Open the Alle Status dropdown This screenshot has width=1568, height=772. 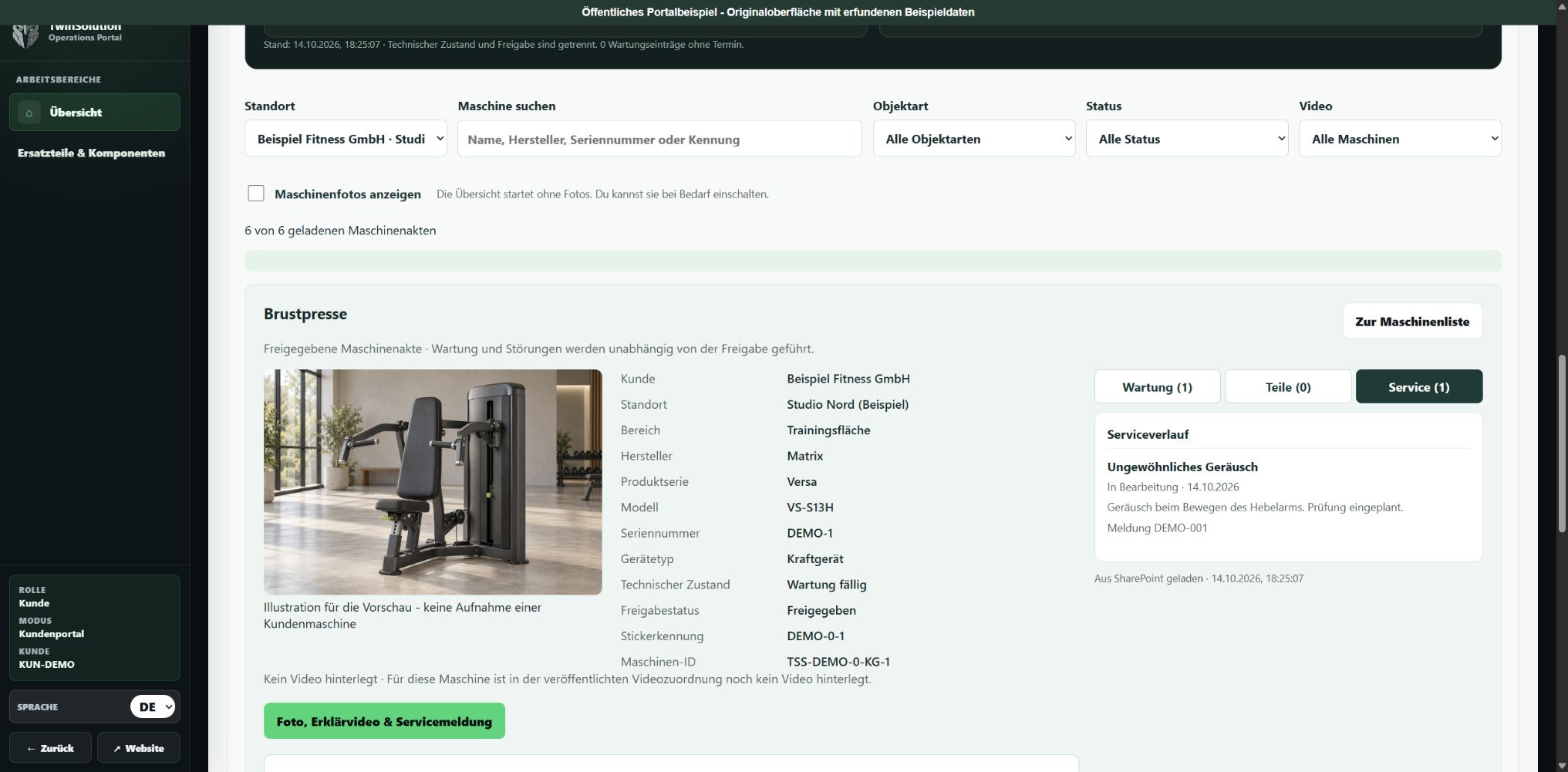(x=1187, y=139)
